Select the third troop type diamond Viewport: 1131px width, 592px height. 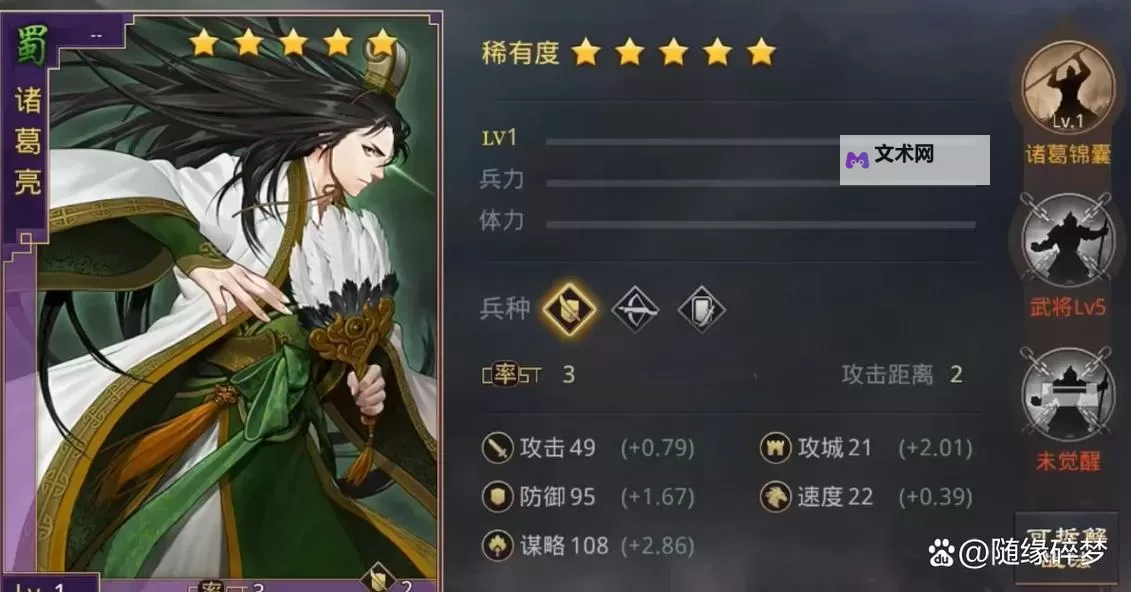pos(701,309)
